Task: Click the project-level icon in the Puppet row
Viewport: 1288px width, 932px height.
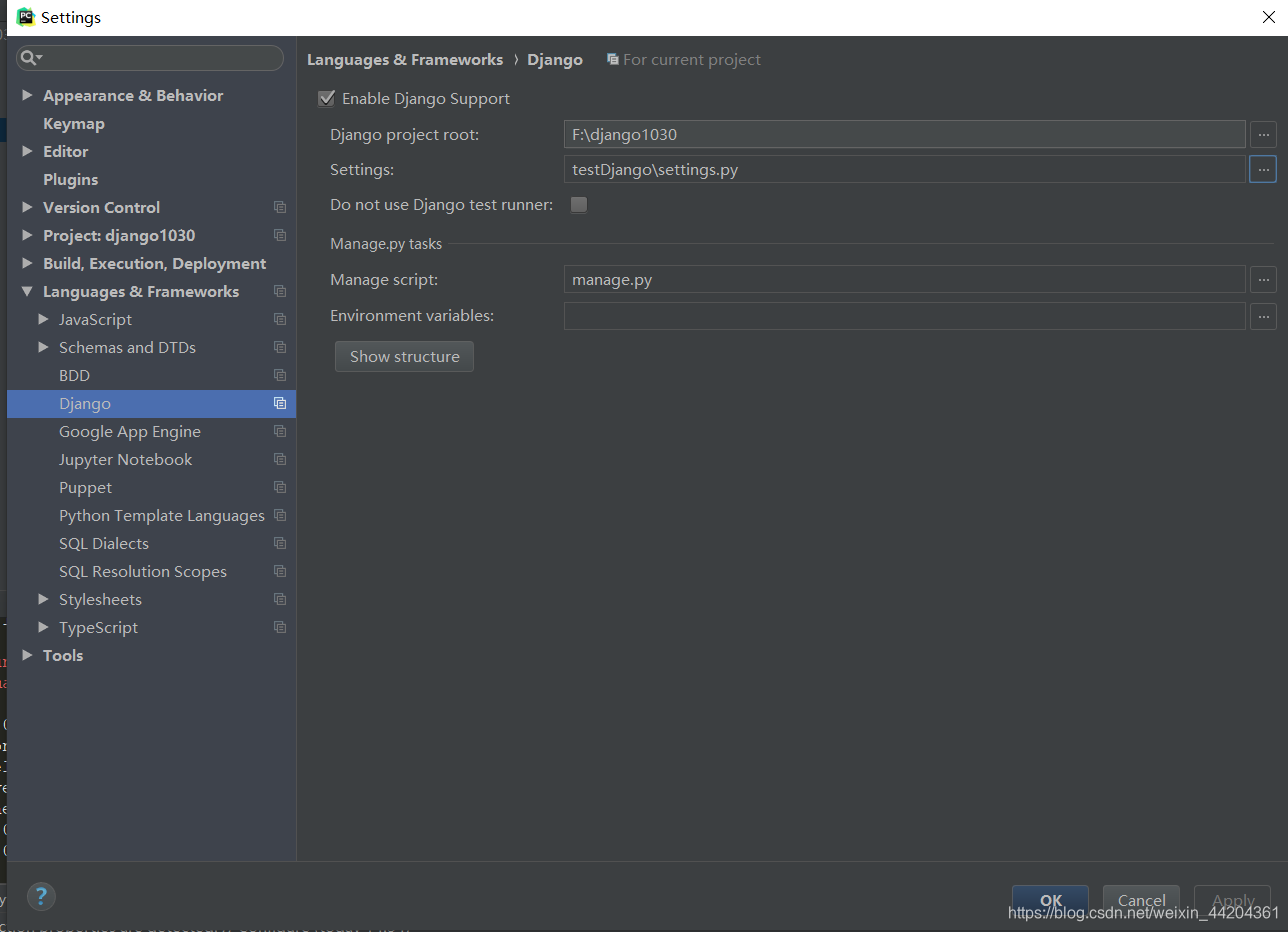Action: click(280, 487)
